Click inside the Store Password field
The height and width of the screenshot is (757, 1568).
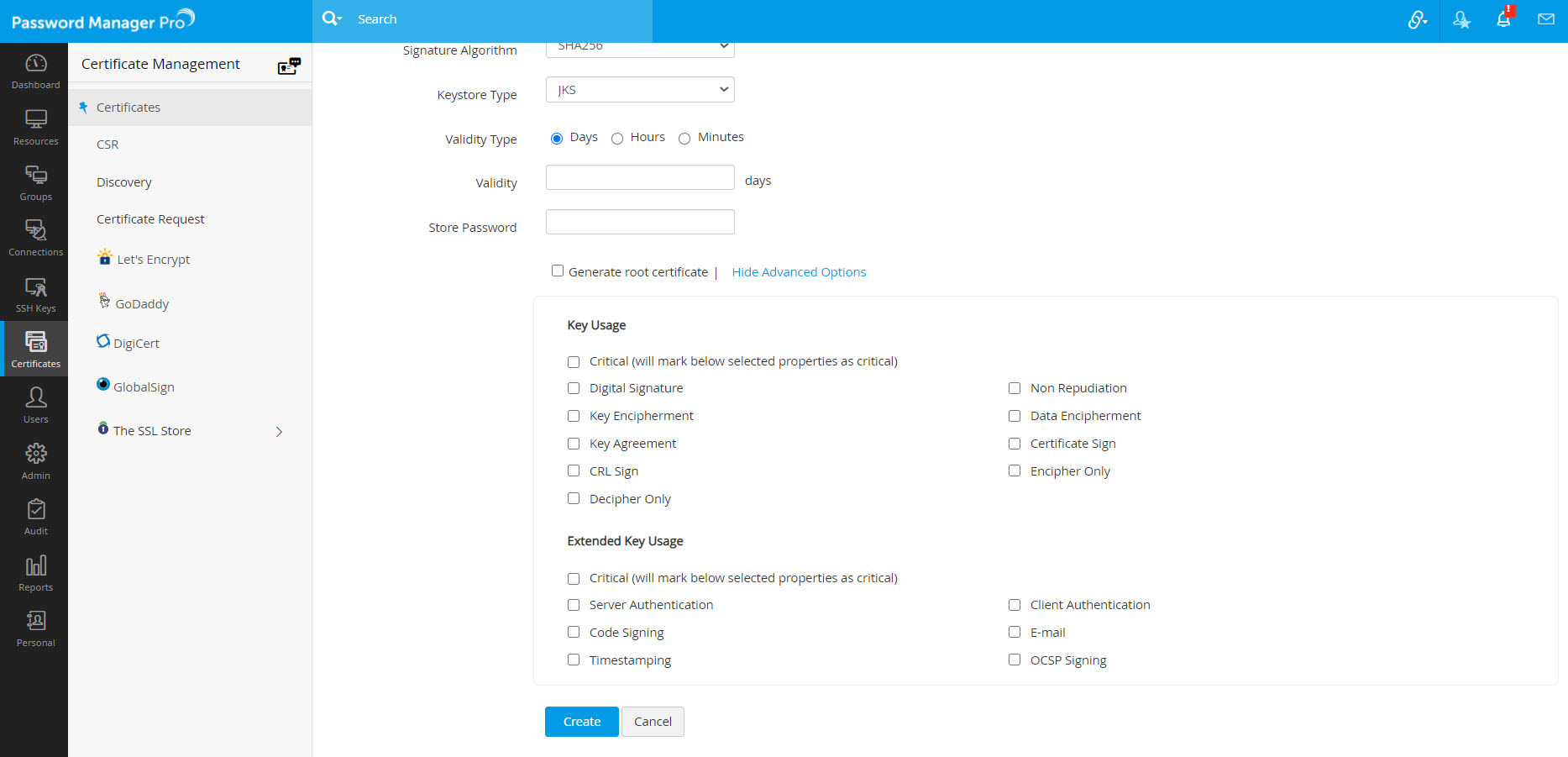pos(639,221)
